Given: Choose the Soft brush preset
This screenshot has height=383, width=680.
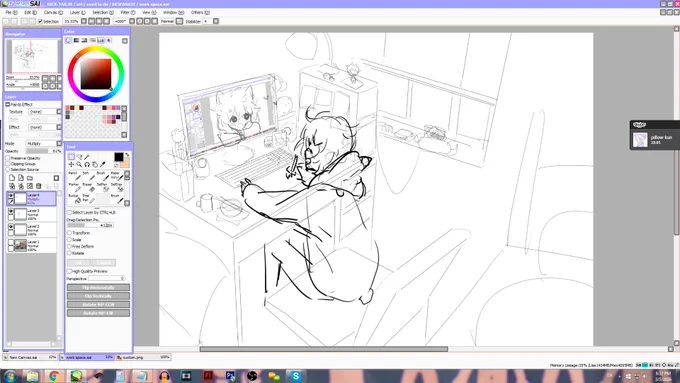Looking at the screenshot, I should (88, 176).
